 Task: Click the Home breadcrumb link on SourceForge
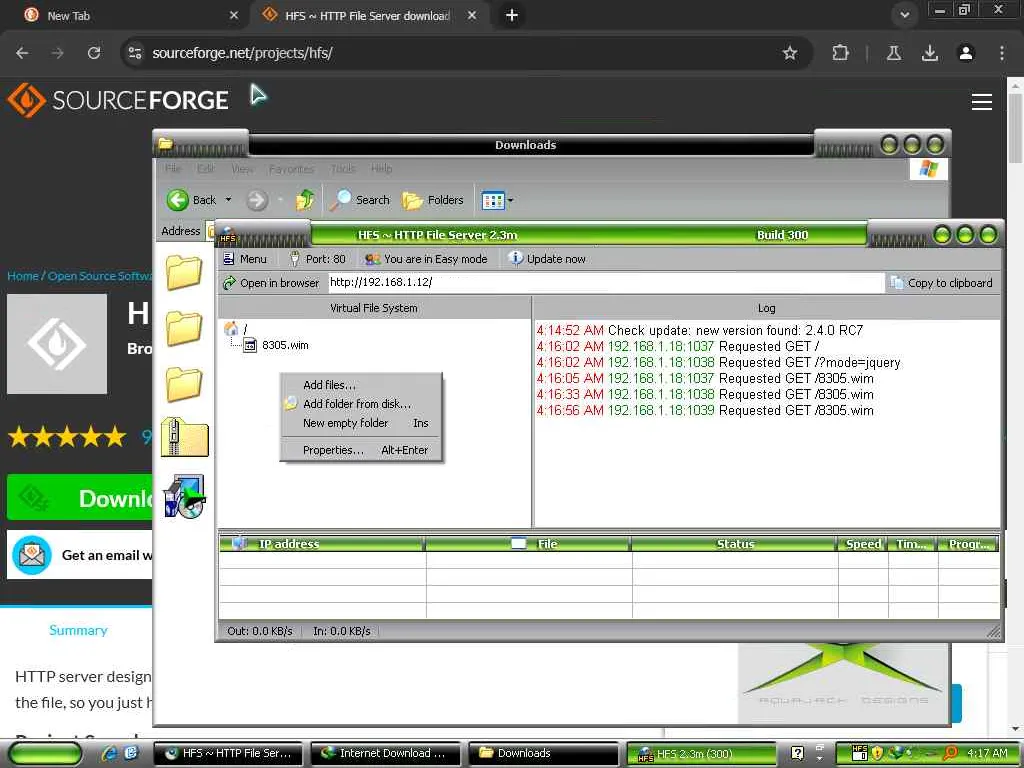click(23, 276)
